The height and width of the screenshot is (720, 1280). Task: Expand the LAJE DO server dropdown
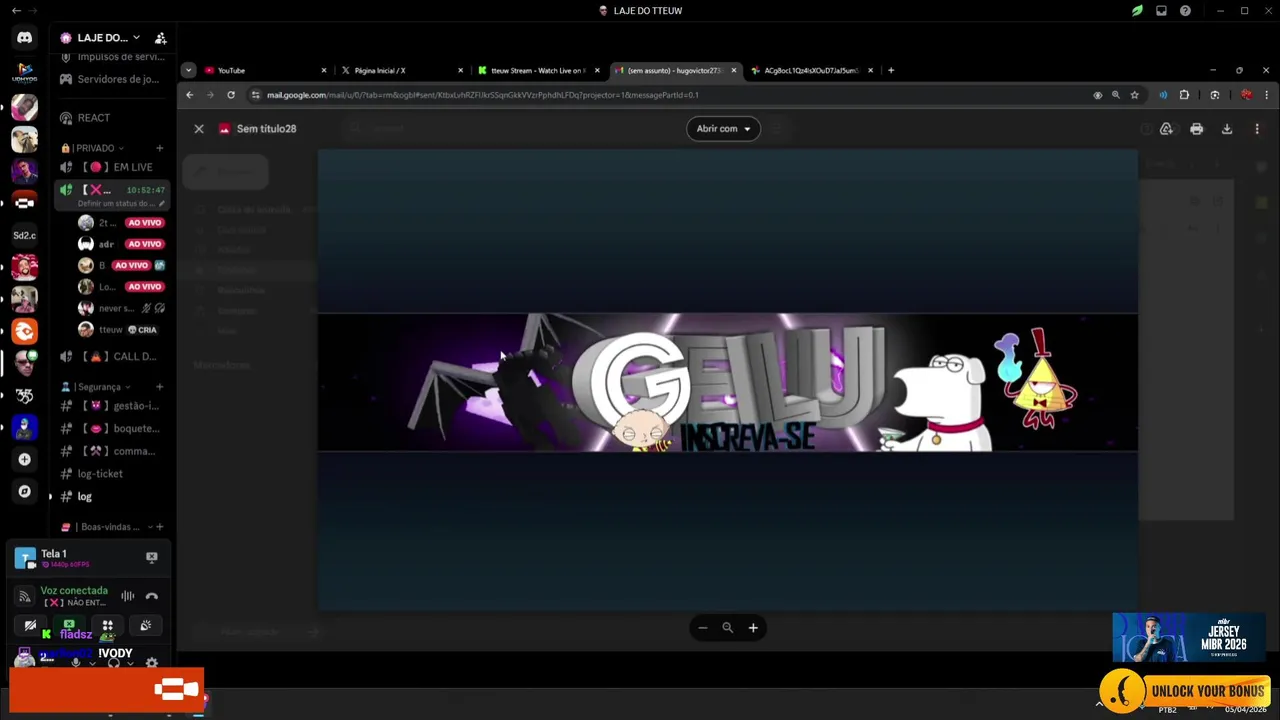[136, 38]
